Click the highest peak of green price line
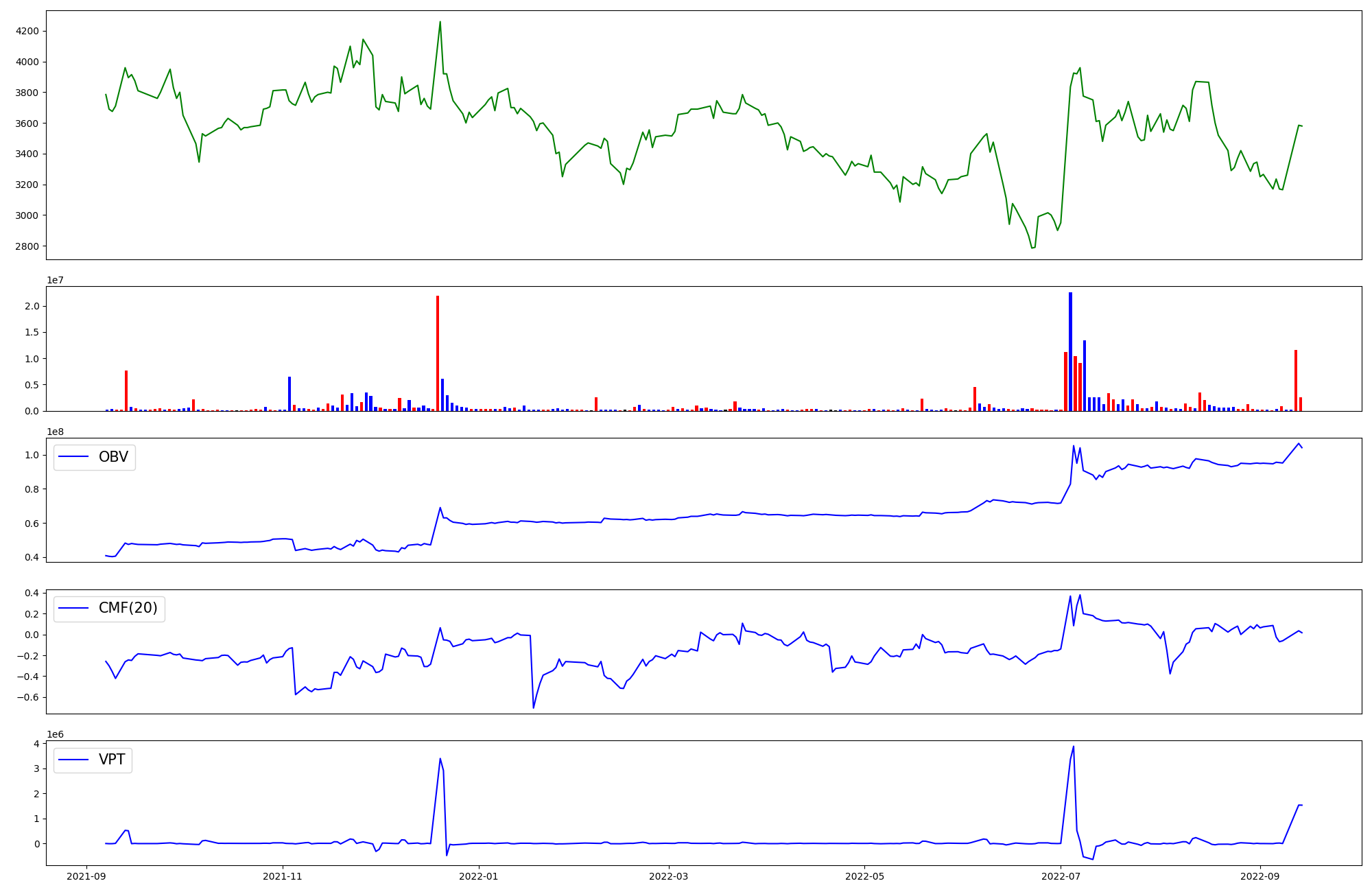1372x892 pixels. (440, 22)
